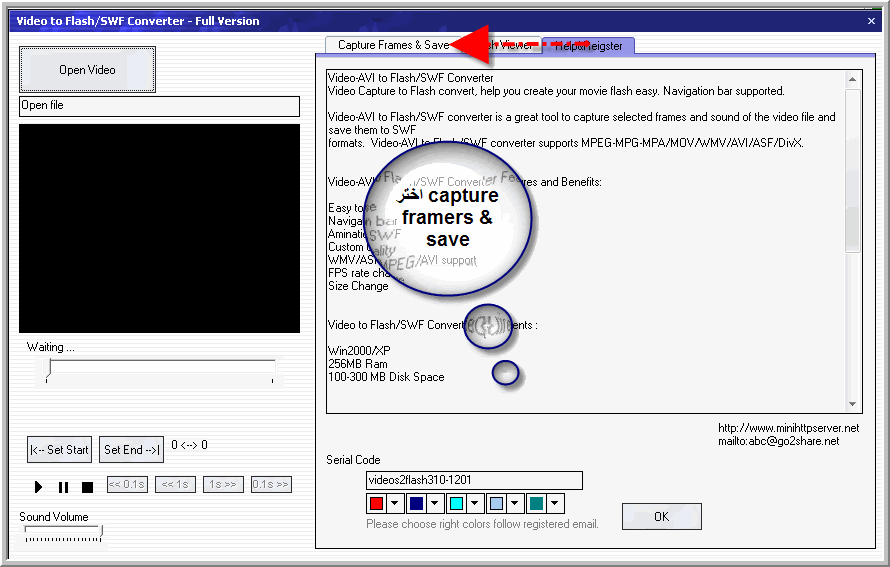Expand the dark blue color dropdown

click(435, 503)
